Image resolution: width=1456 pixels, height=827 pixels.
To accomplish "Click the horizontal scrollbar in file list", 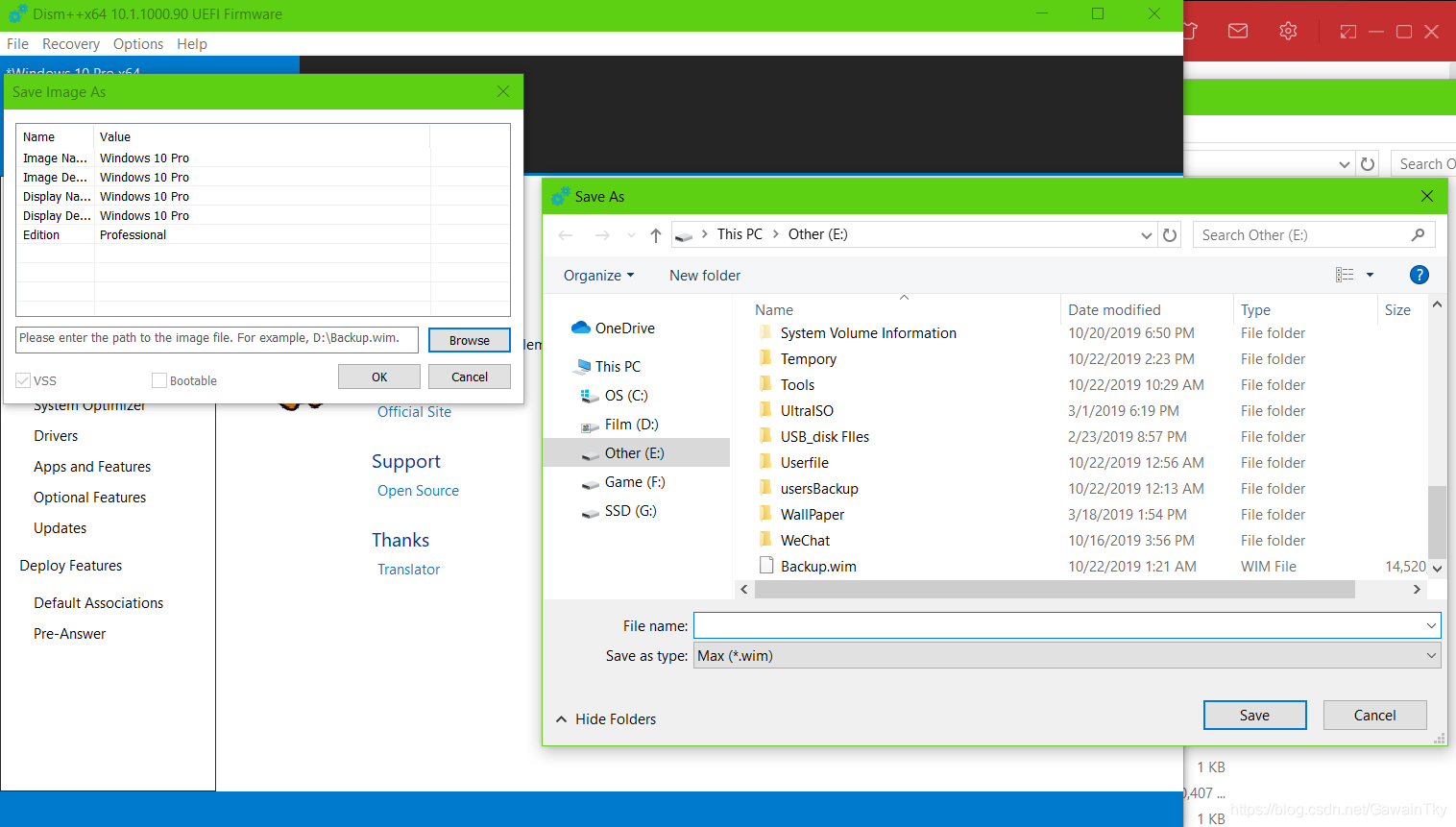I will coord(1055,589).
